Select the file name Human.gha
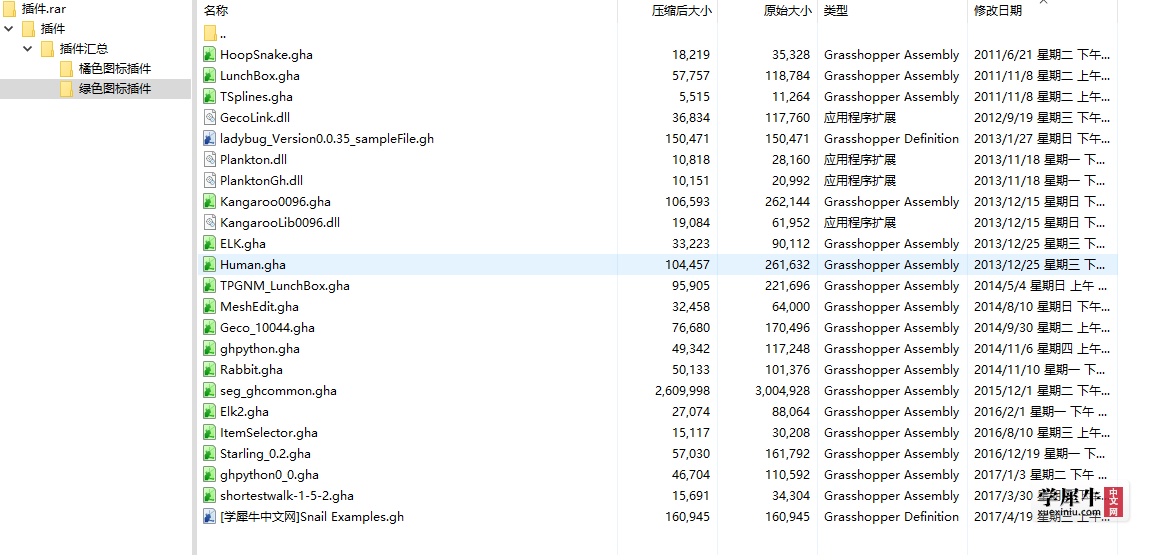This screenshot has width=1163, height=555. click(x=253, y=264)
